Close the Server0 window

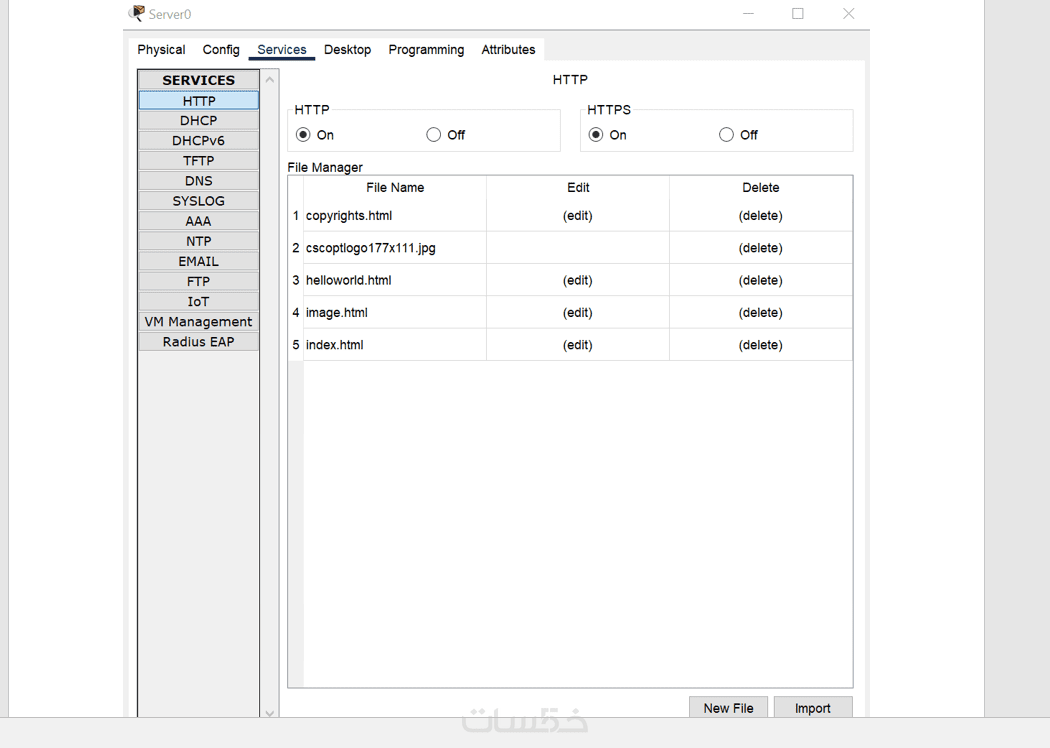pyautogui.click(x=848, y=13)
